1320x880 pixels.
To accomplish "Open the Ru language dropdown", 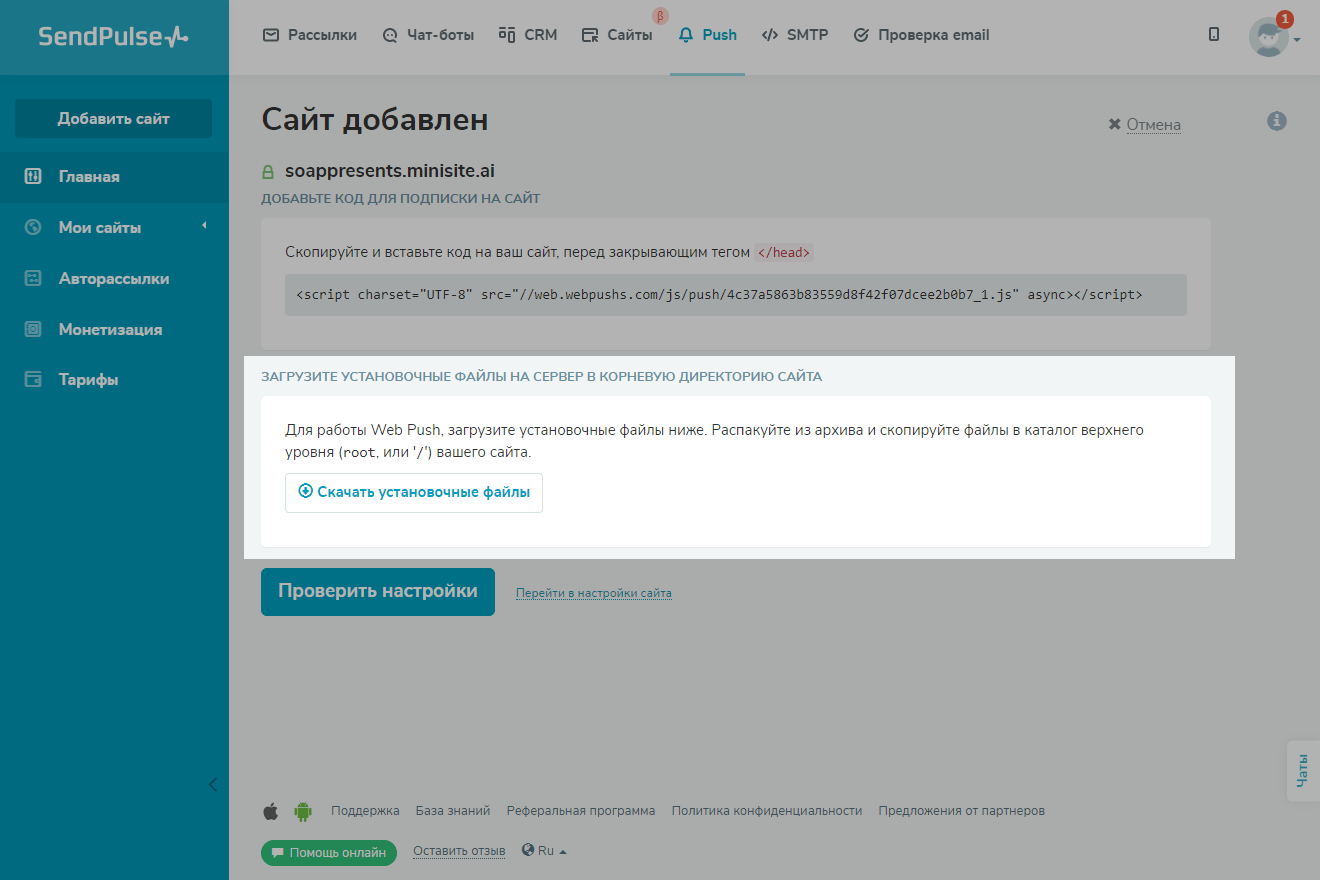I will [545, 851].
